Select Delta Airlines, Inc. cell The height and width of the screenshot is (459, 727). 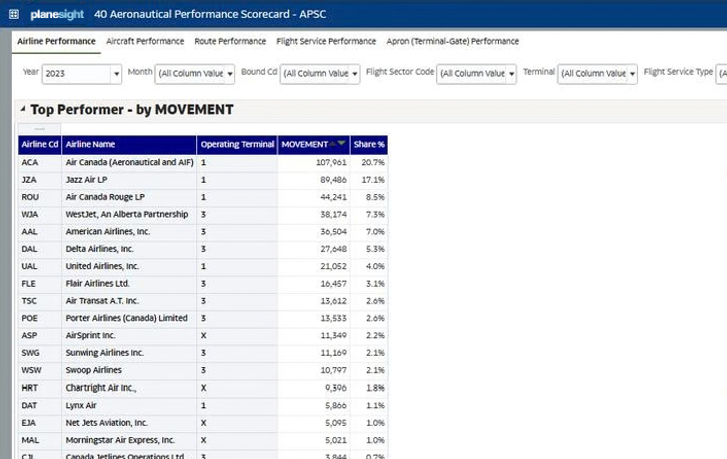(x=129, y=249)
